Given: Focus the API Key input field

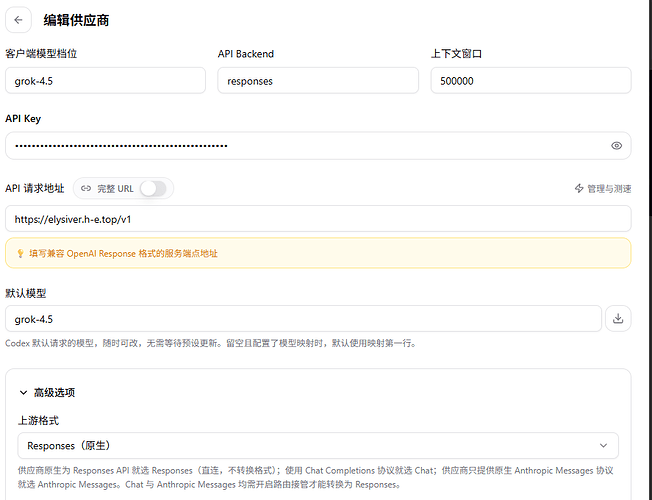Looking at the screenshot, I should [318, 146].
